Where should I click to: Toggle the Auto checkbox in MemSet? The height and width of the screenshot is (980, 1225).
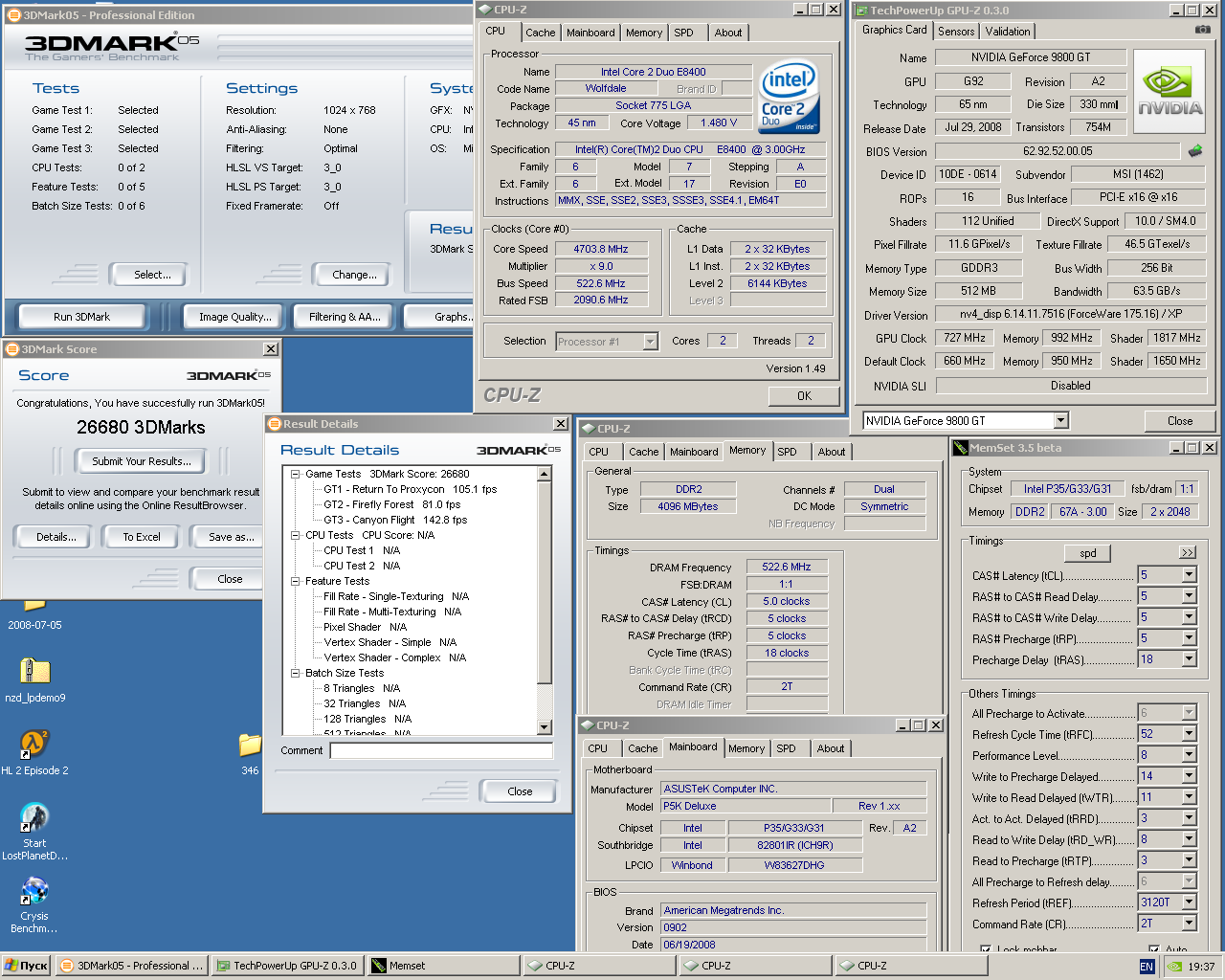coord(1153,949)
